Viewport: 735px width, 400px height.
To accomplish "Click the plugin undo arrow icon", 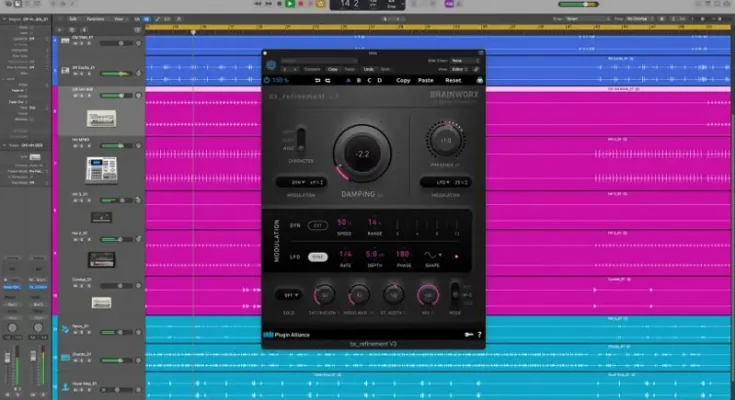I will click(318, 80).
